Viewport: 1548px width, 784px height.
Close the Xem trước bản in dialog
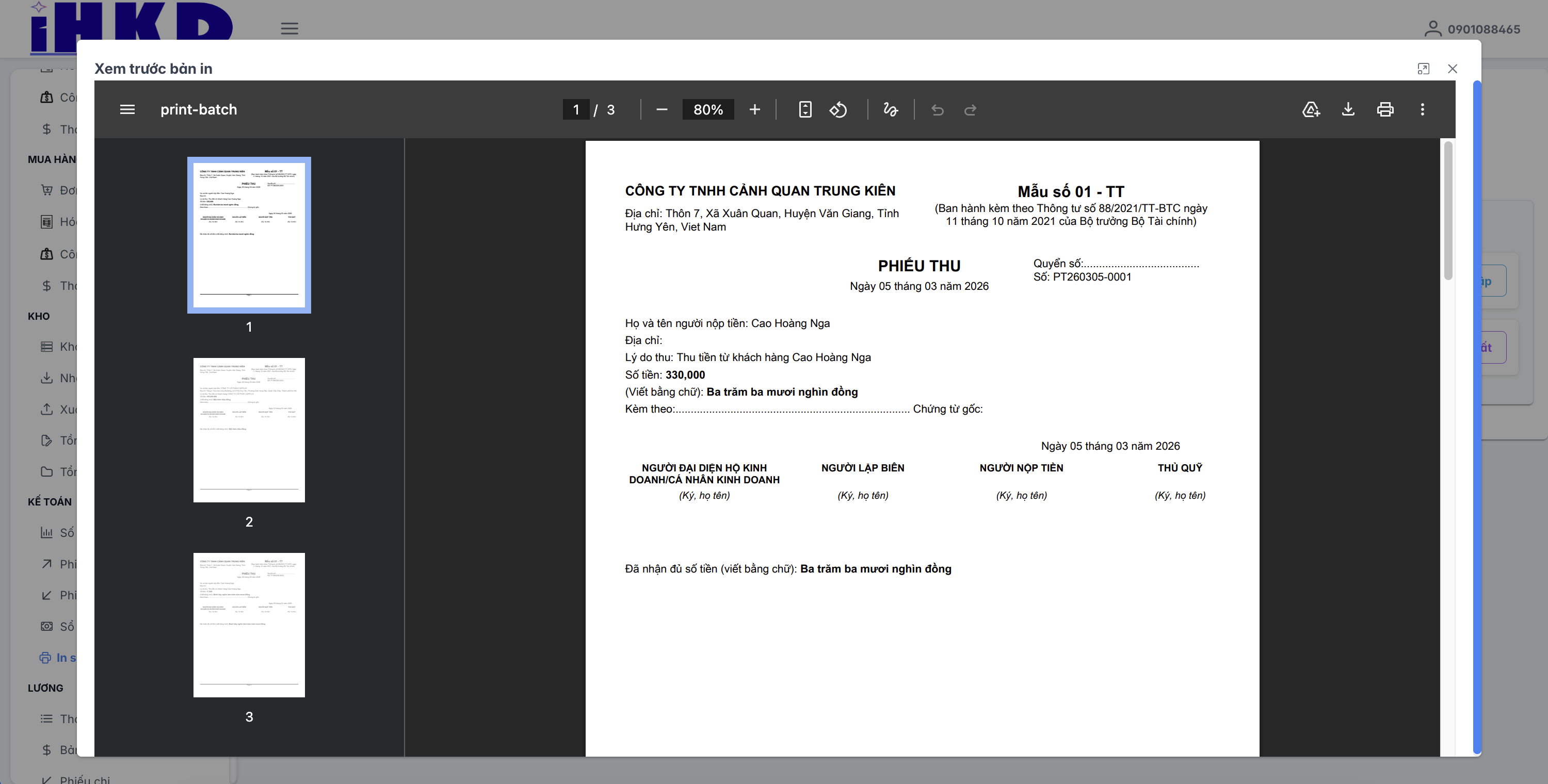point(1453,69)
